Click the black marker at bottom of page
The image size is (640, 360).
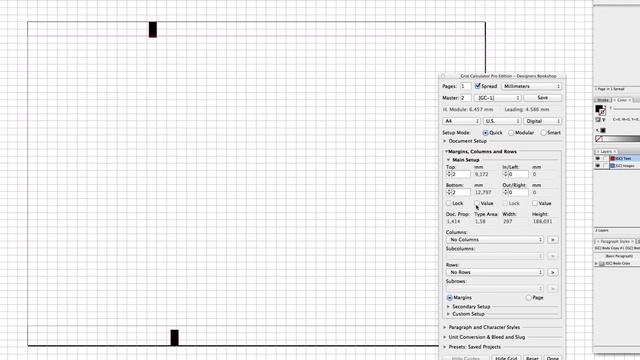[x=174, y=338]
